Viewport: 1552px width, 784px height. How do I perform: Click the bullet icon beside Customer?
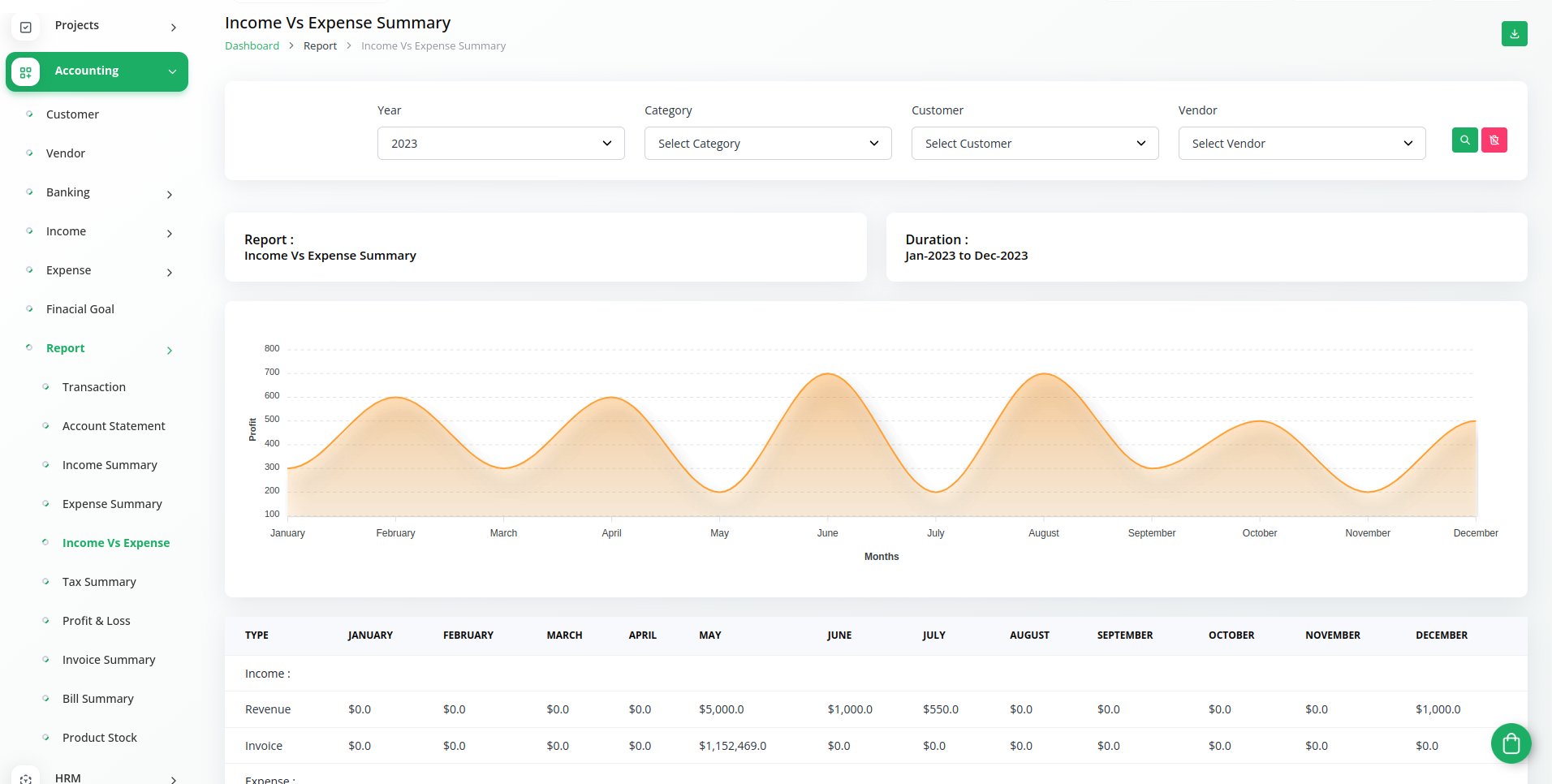[30, 114]
